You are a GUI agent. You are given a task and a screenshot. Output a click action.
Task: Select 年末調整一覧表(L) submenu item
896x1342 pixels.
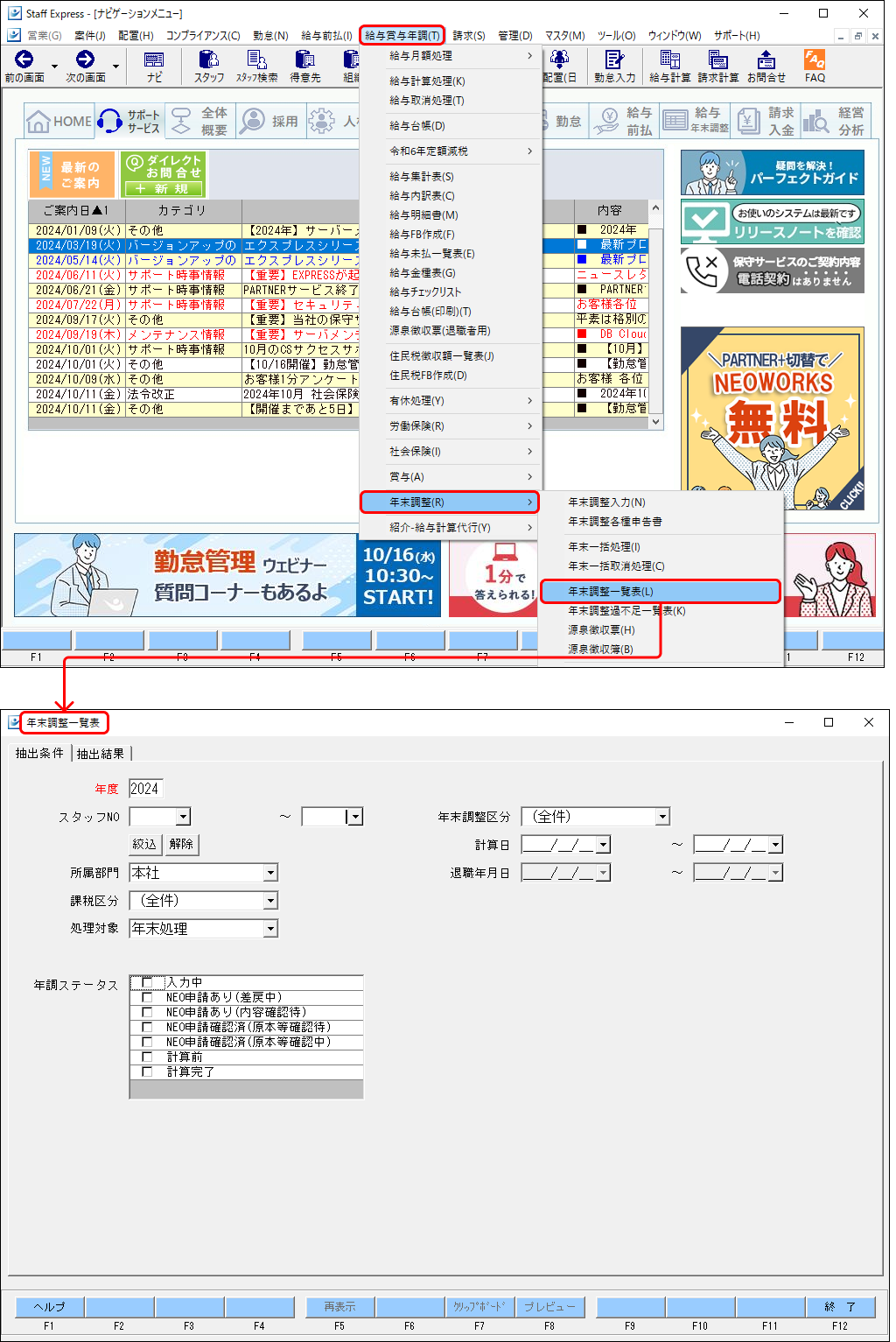(x=660, y=592)
